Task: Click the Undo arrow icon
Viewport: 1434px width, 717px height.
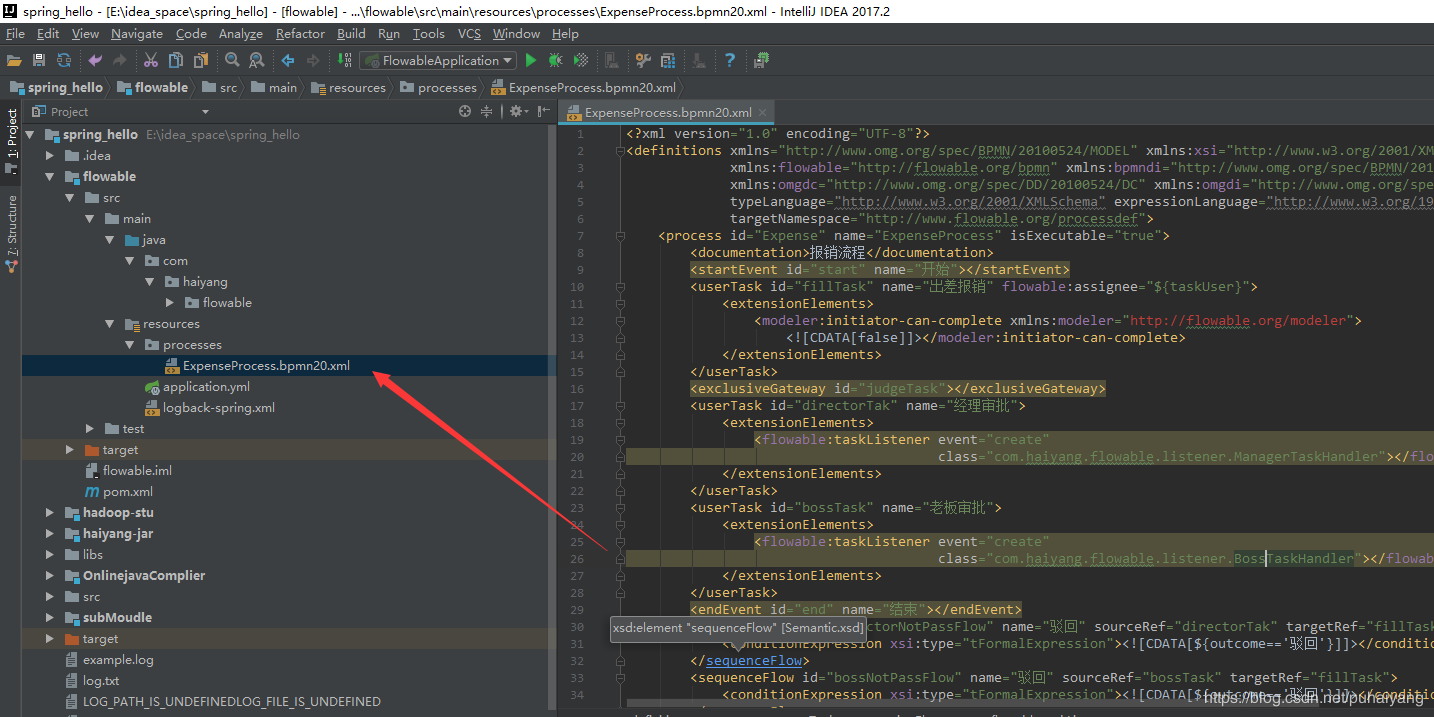Action: (95, 61)
